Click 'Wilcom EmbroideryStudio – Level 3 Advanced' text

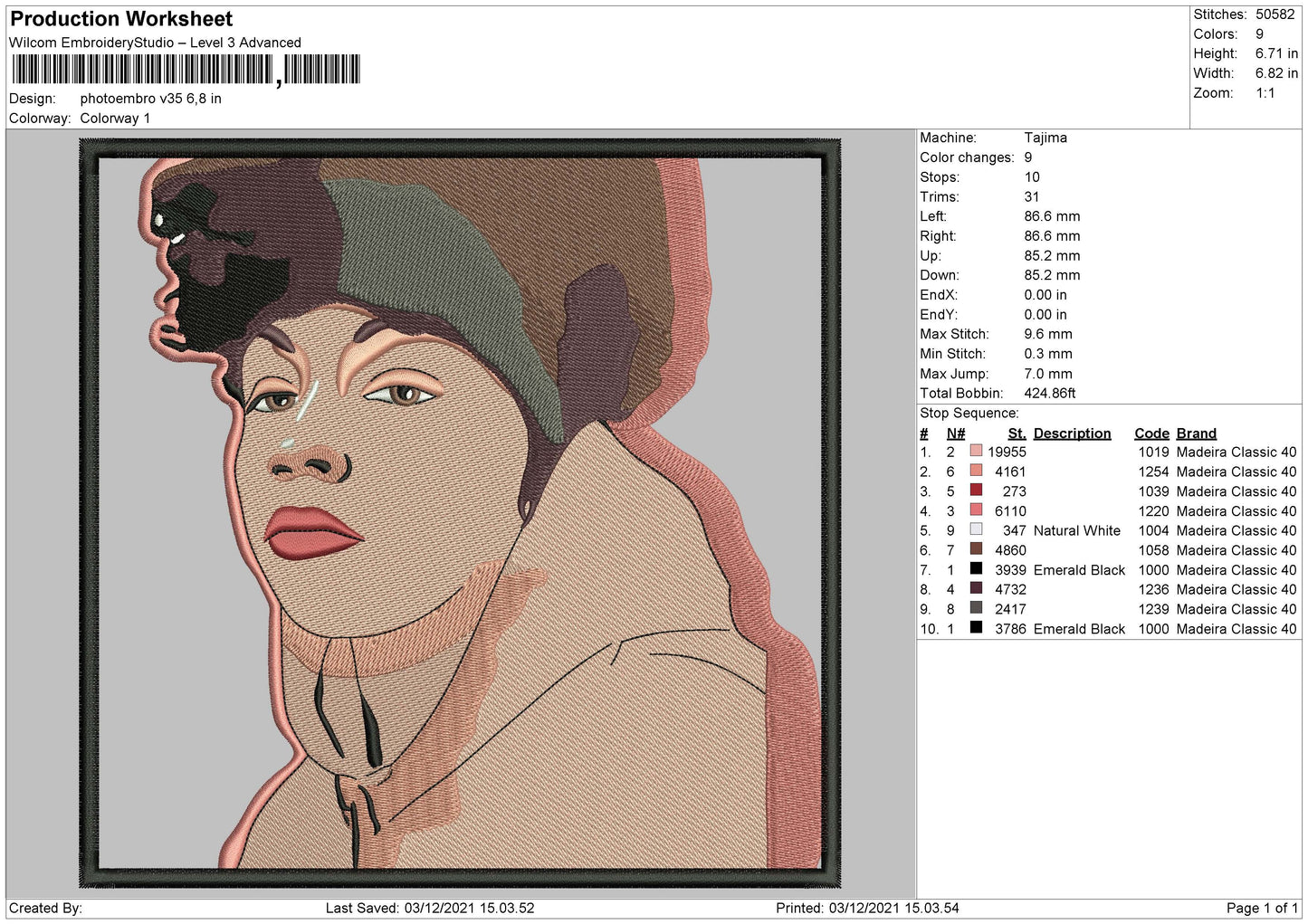(x=155, y=43)
